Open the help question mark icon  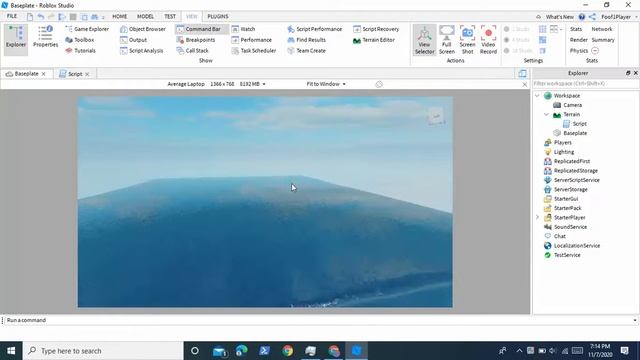point(582,17)
